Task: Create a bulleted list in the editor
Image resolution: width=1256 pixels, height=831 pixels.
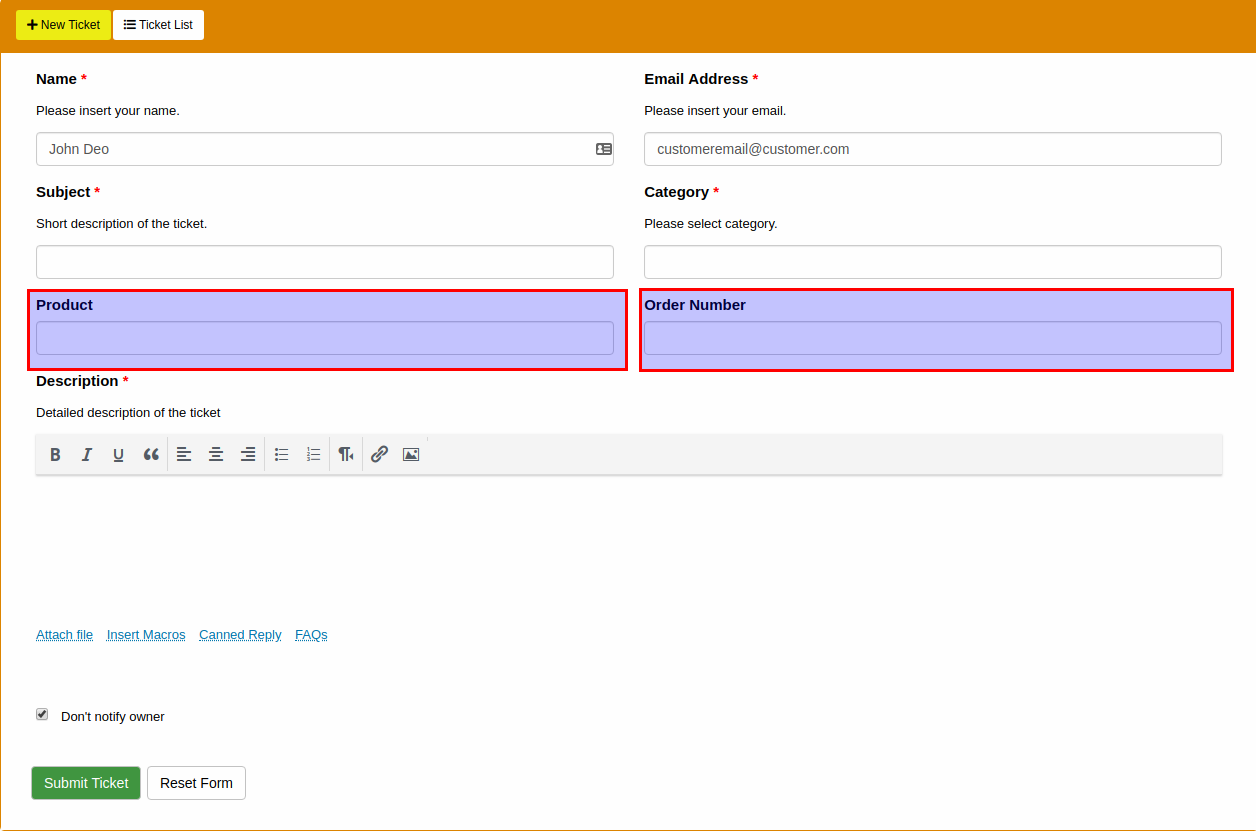Action: click(x=281, y=454)
